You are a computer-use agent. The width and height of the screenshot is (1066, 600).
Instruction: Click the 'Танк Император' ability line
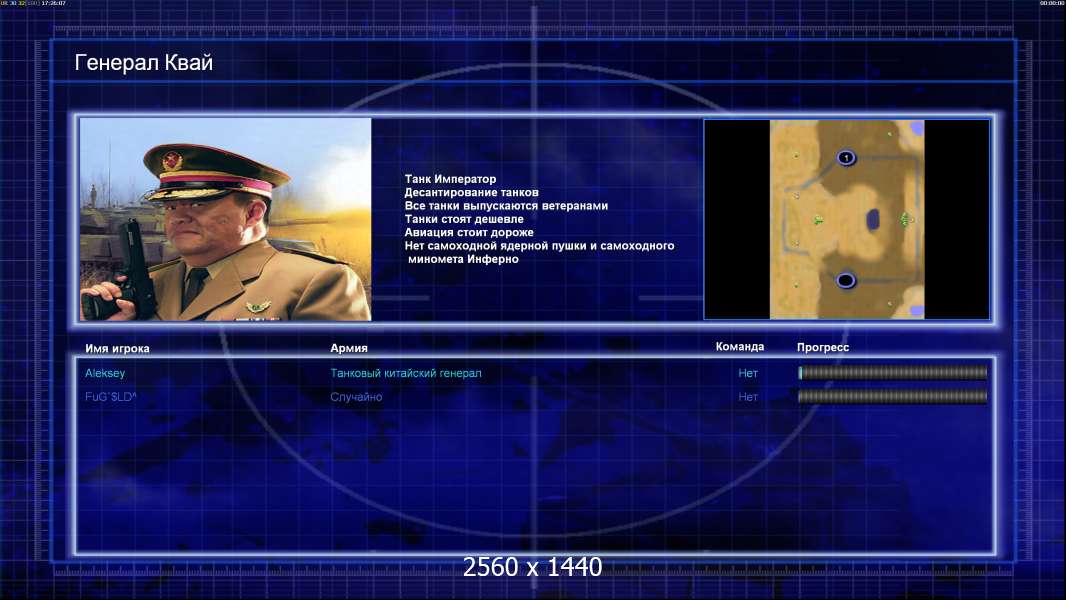tap(450, 179)
